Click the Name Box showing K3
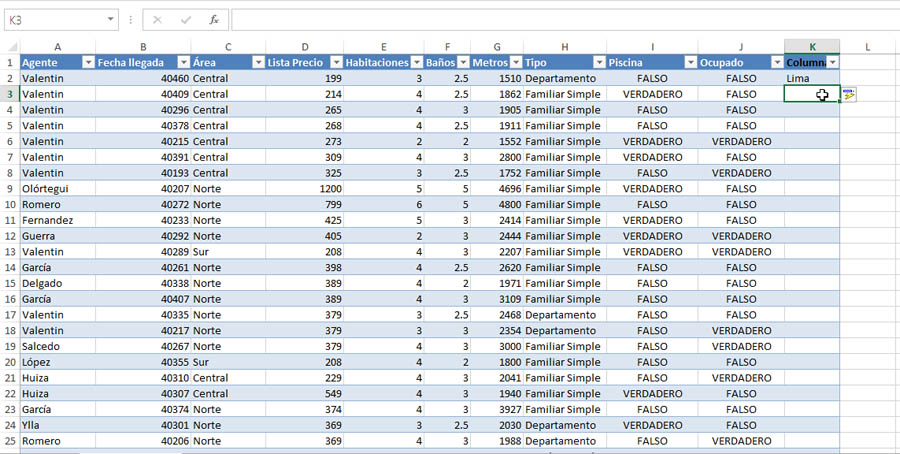900x454 pixels. point(55,20)
